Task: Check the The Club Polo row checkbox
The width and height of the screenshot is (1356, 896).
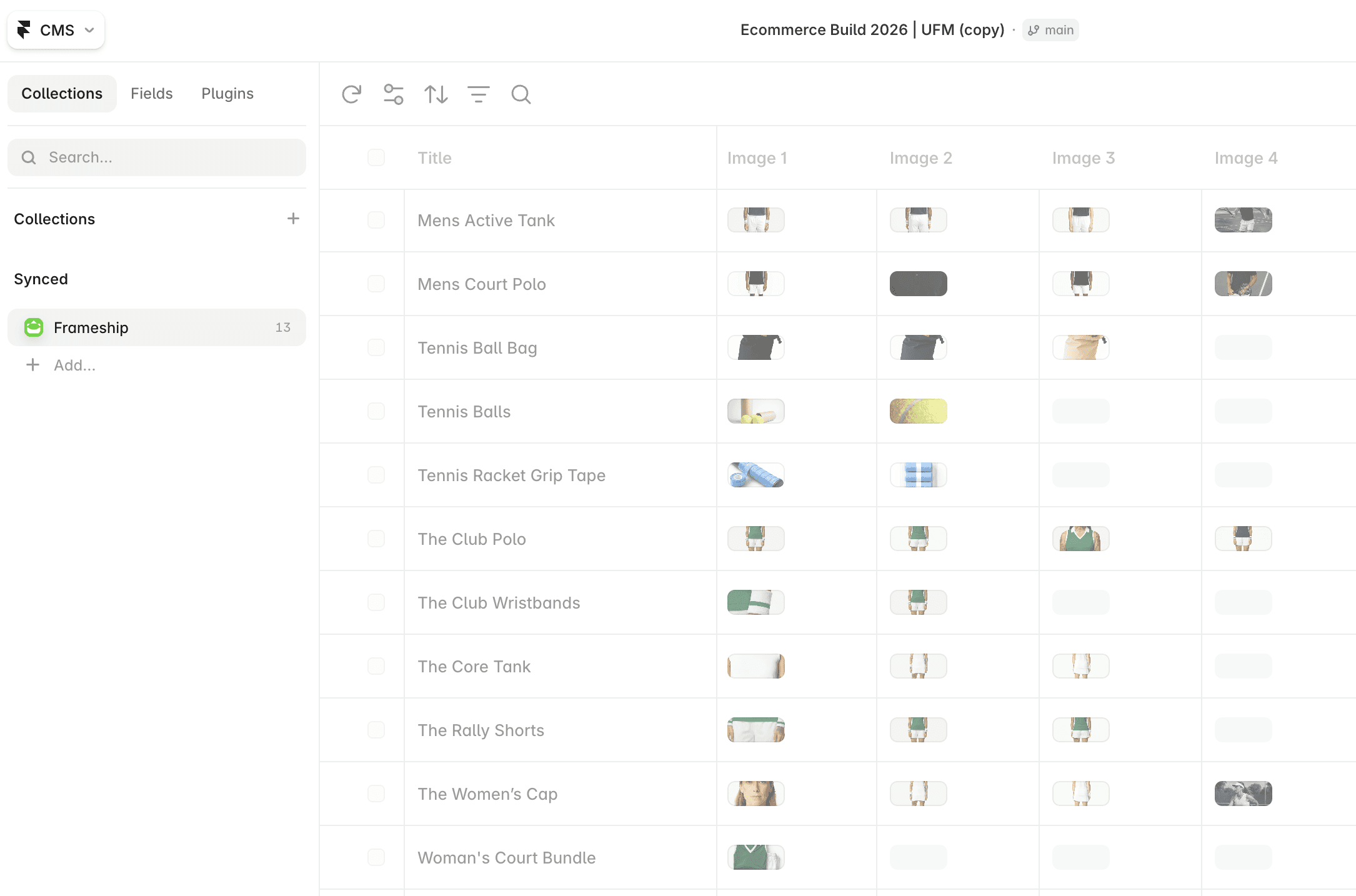Action: click(x=376, y=539)
